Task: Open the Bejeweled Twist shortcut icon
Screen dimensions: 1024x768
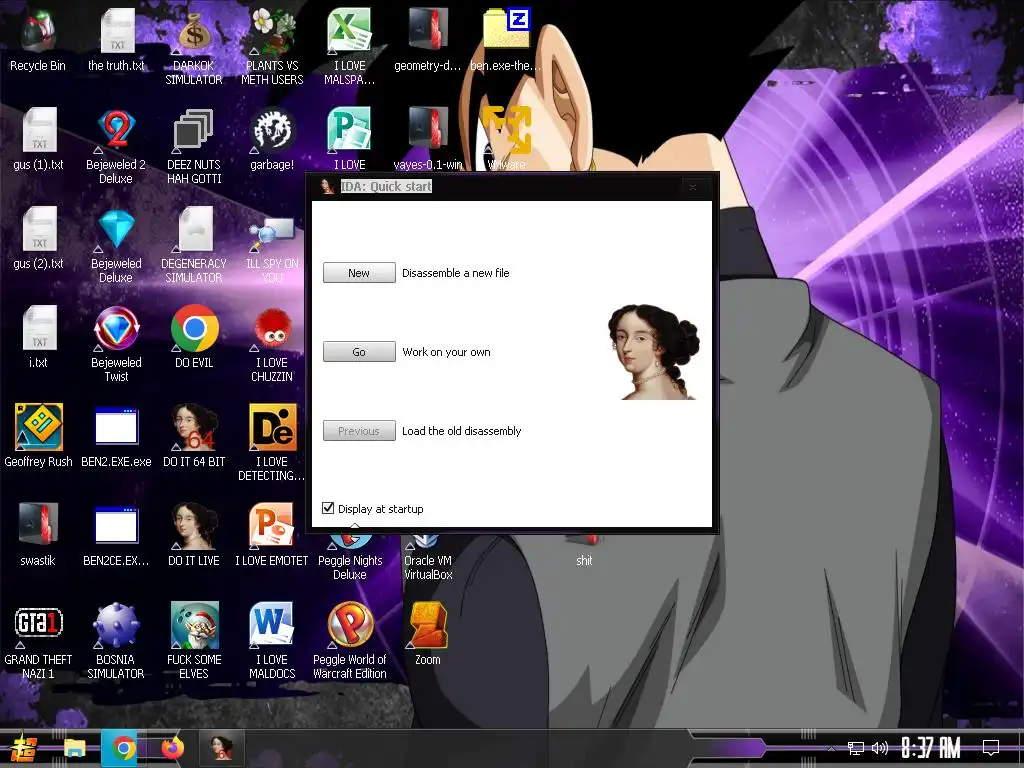Action: click(116, 328)
